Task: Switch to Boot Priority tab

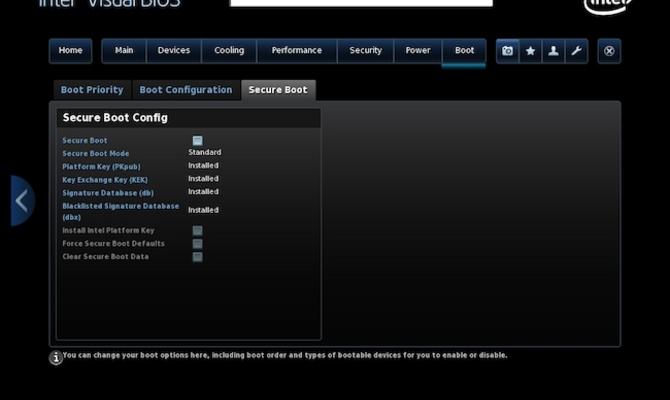Action: (x=92, y=90)
